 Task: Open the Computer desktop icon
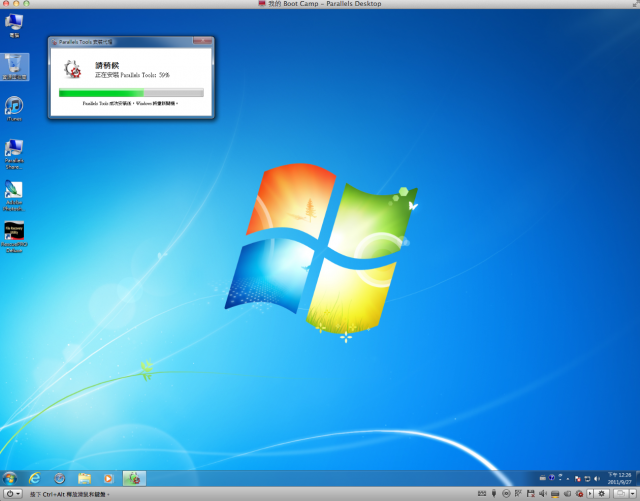14,25
